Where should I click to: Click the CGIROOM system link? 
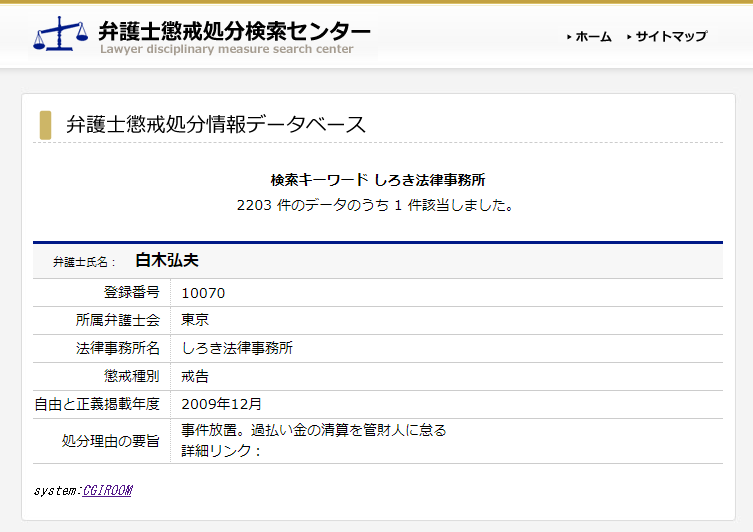click(108, 490)
